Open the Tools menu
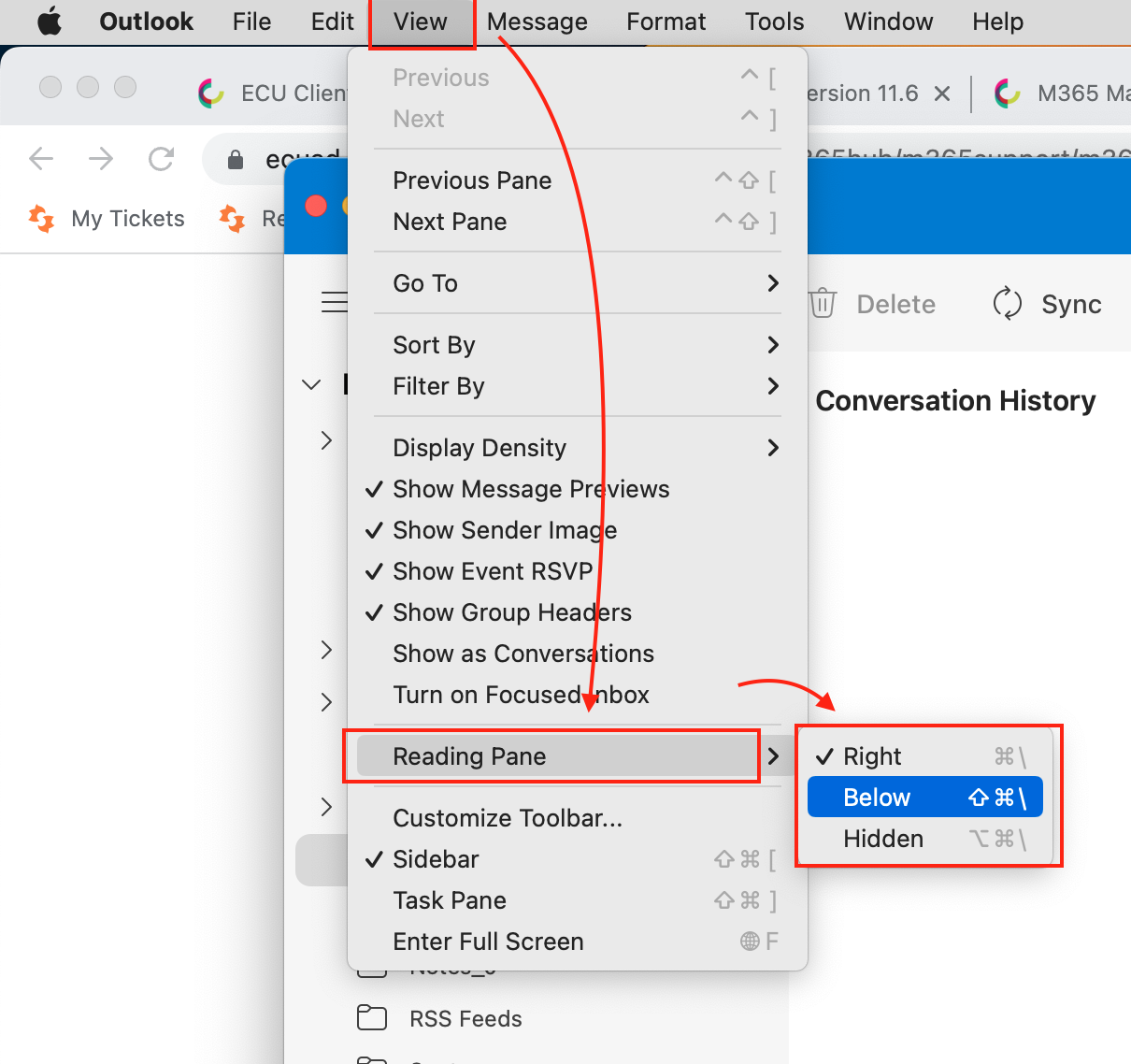The width and height of the screenshot is (1131, 1064). (x=775, y=22)
